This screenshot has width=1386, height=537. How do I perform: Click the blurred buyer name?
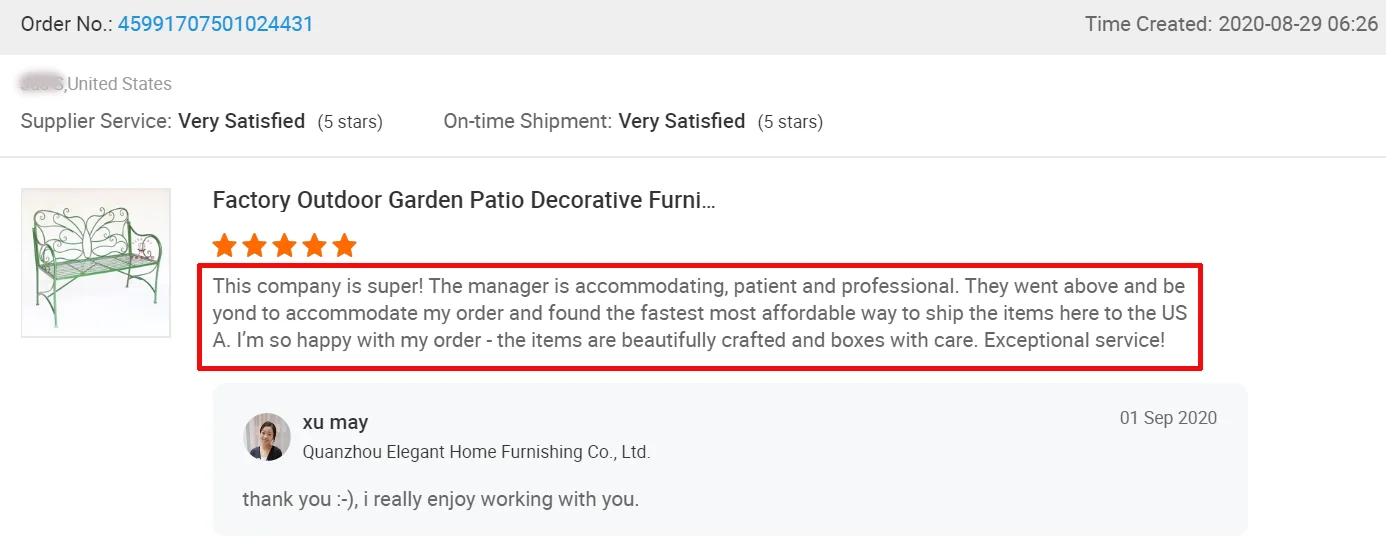[x=41, y=83]
